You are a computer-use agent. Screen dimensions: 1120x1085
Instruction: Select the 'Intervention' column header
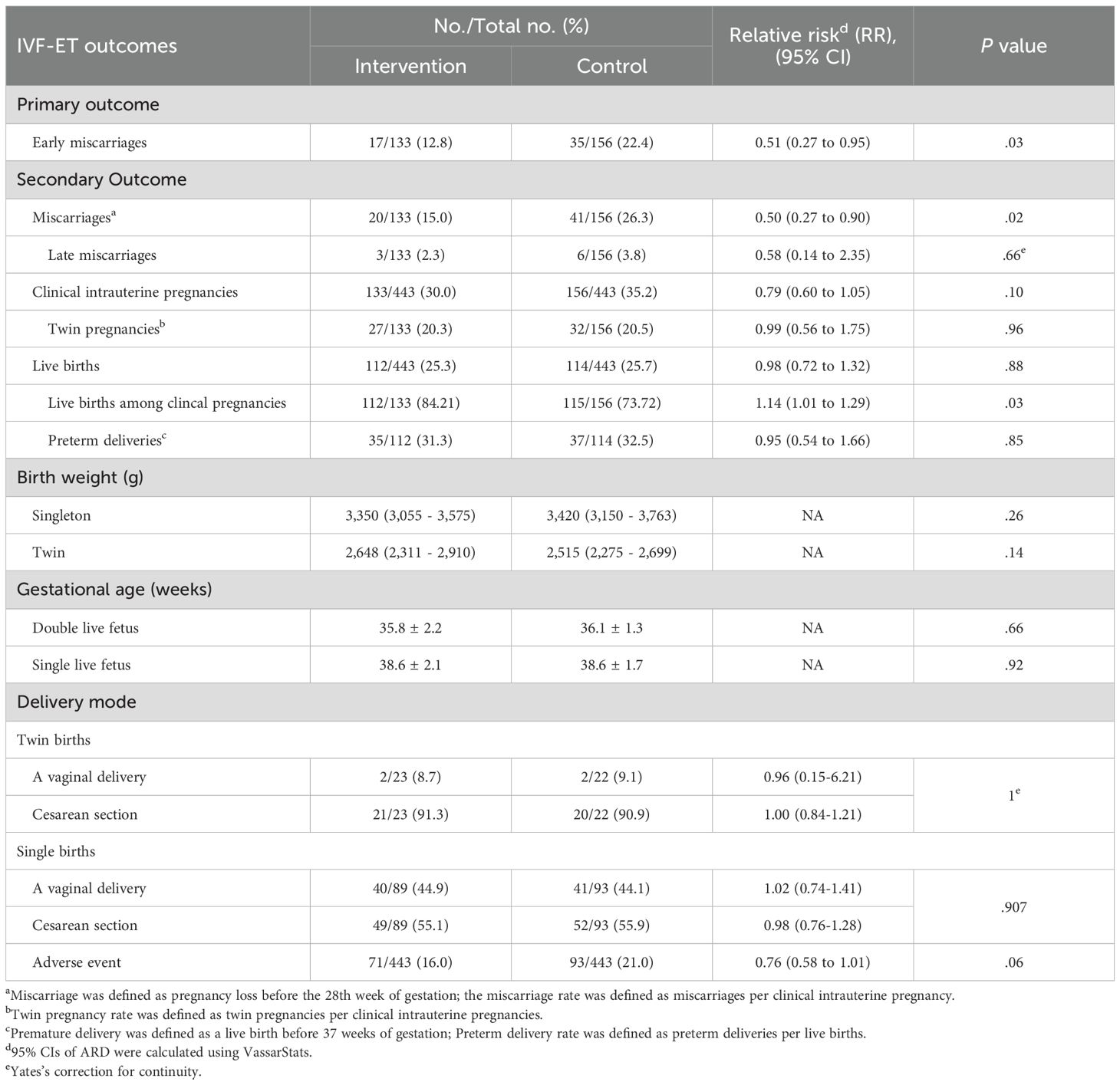tap(410, 66)
